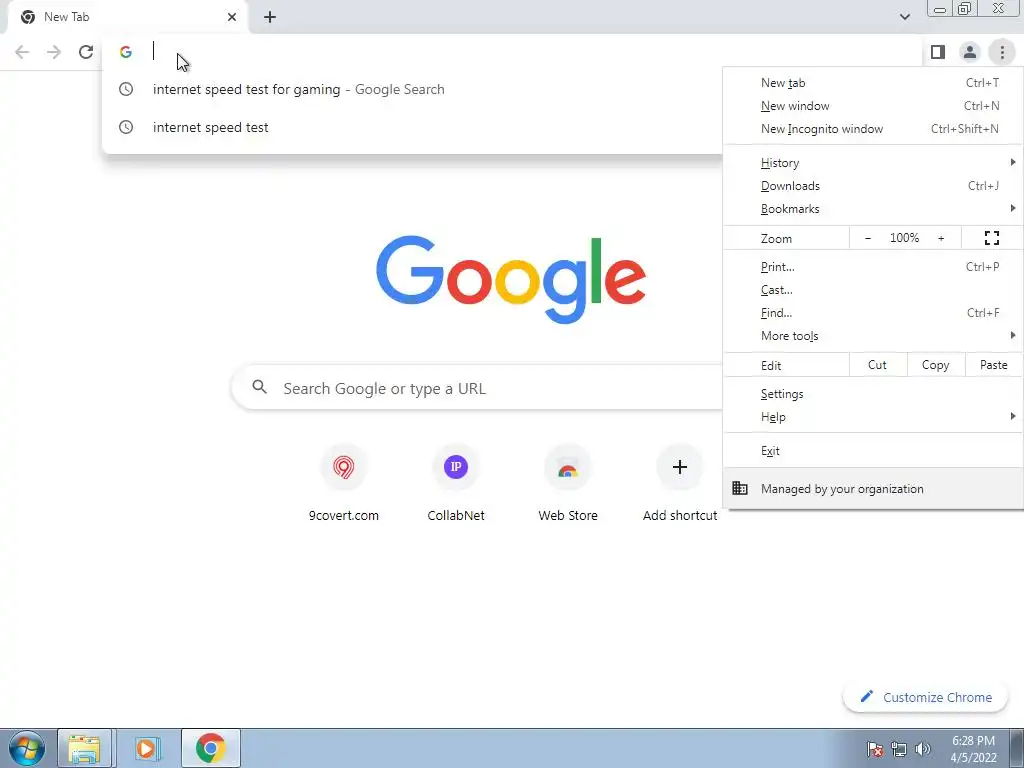The width and height of the screenshot is (1024, 768).
Task: Open Settings from the menu
Action: tap(873, 394)
